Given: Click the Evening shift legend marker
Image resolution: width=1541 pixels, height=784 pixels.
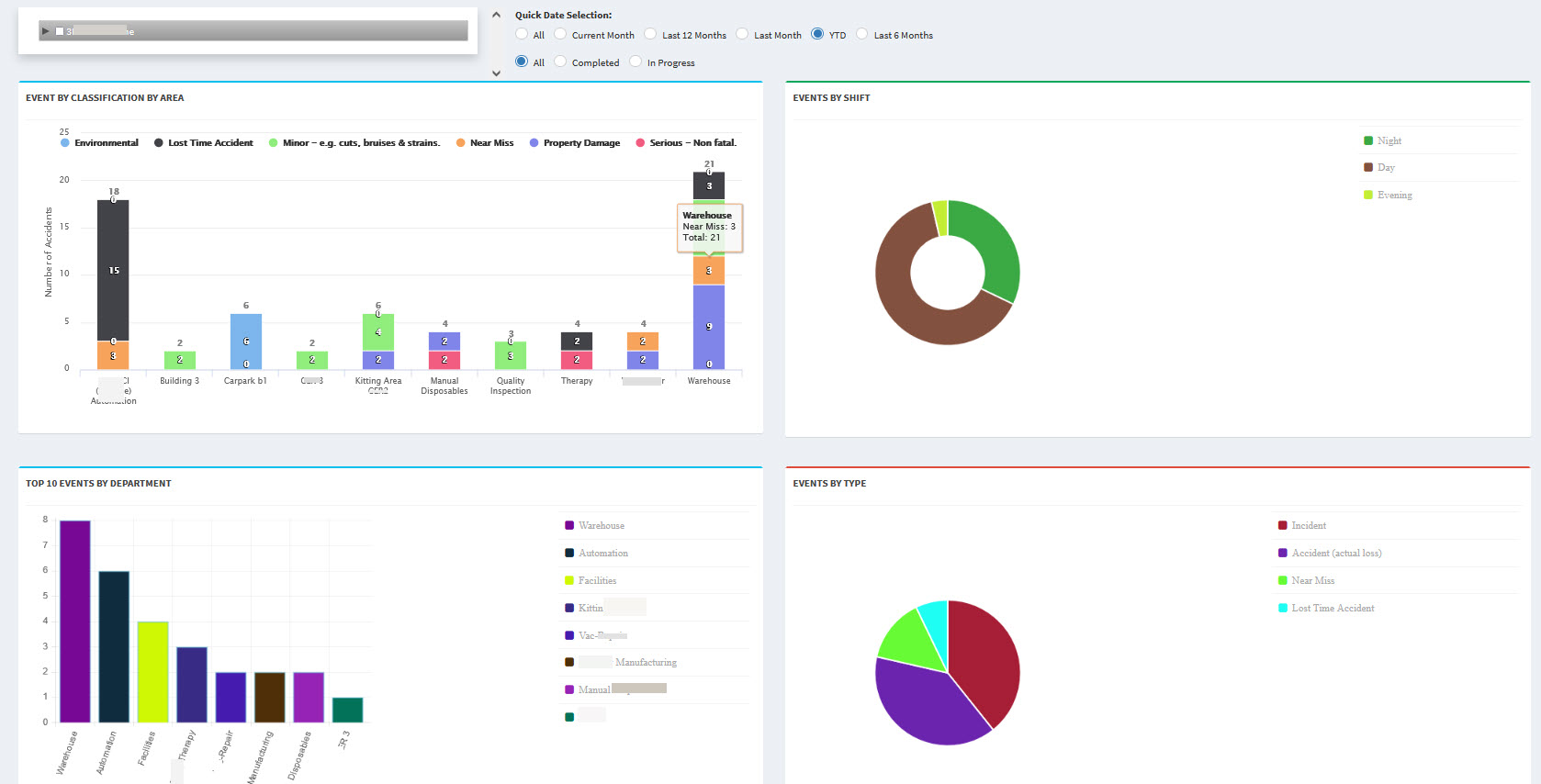Looking at the screenshot, I should [x=1368, y=195].
